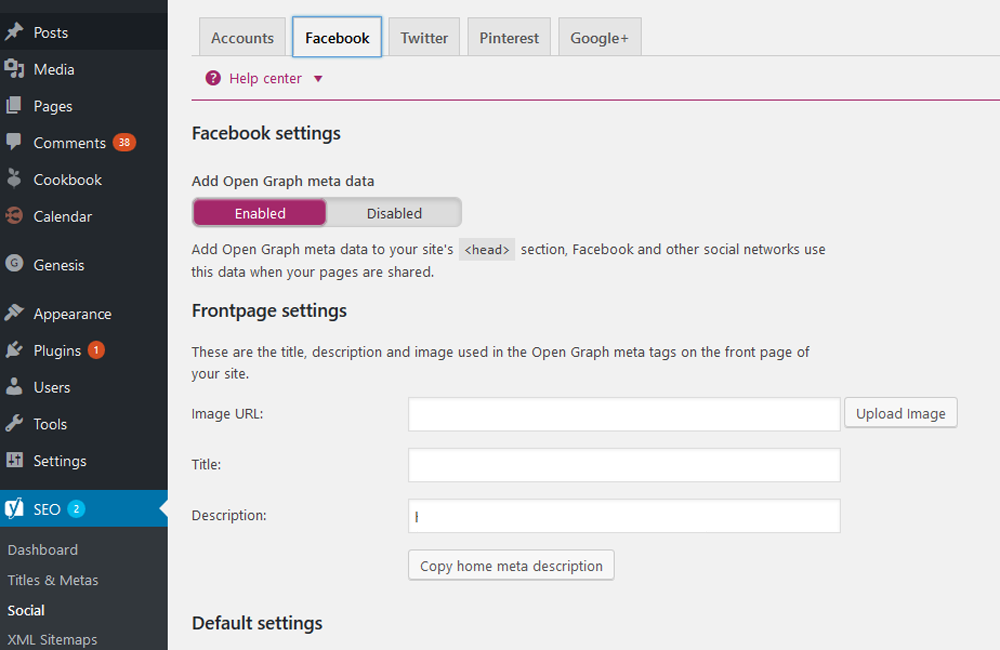
Task: Open Titles & Metas submenu
Action: 53,580
